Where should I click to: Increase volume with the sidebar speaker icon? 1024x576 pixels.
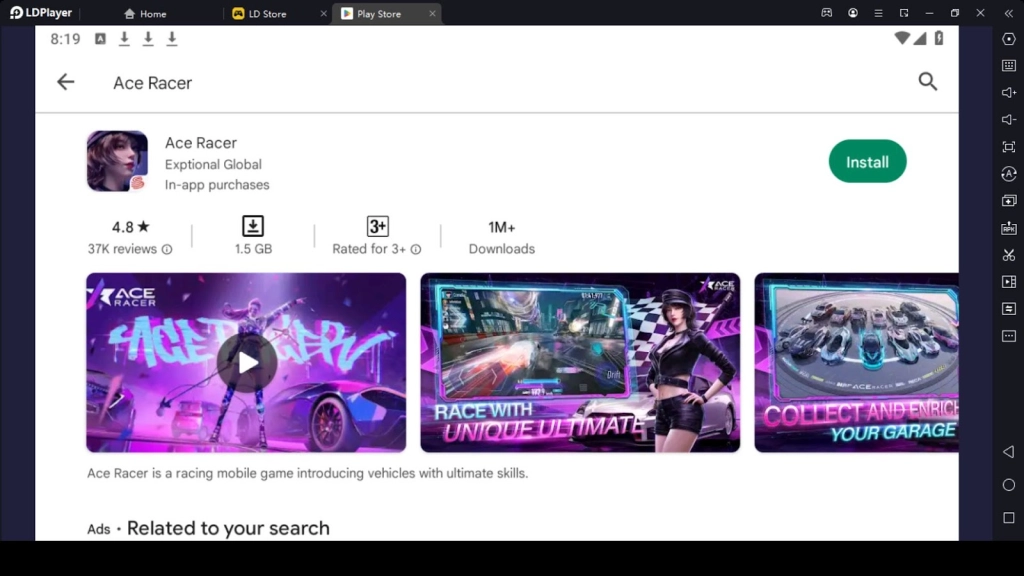point(1009,93)
